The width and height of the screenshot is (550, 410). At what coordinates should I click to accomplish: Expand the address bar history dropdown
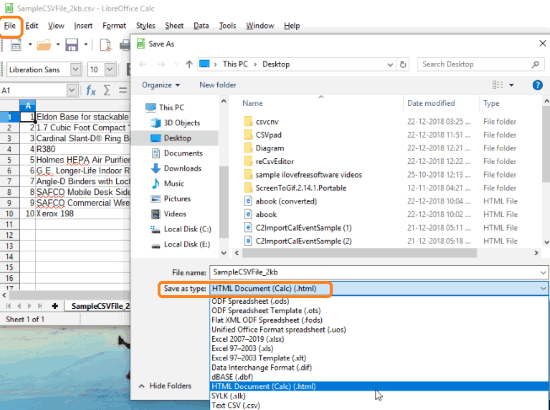[x=390, y=65]
